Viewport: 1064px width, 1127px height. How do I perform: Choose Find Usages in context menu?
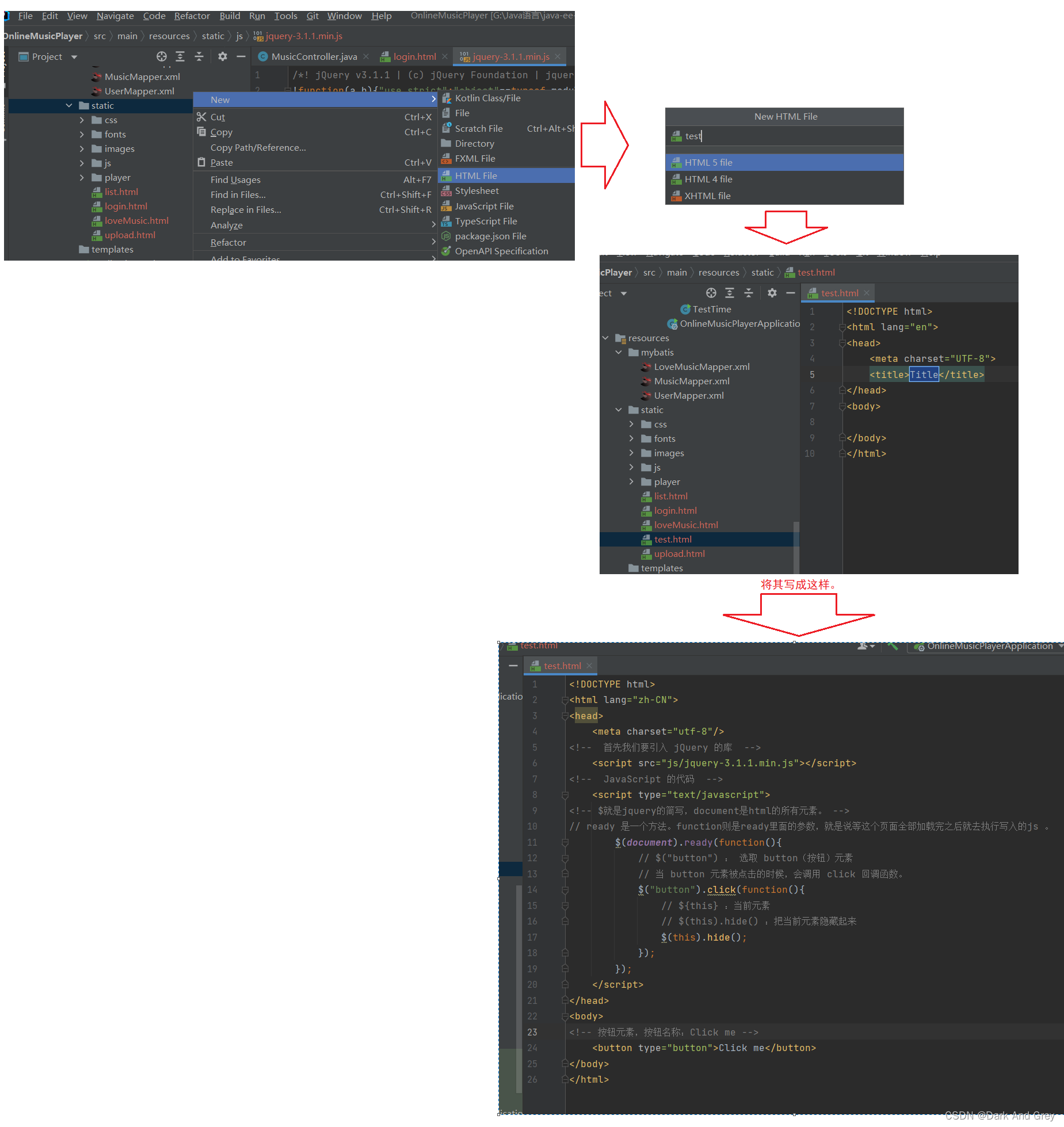click(x=315, y=179)
